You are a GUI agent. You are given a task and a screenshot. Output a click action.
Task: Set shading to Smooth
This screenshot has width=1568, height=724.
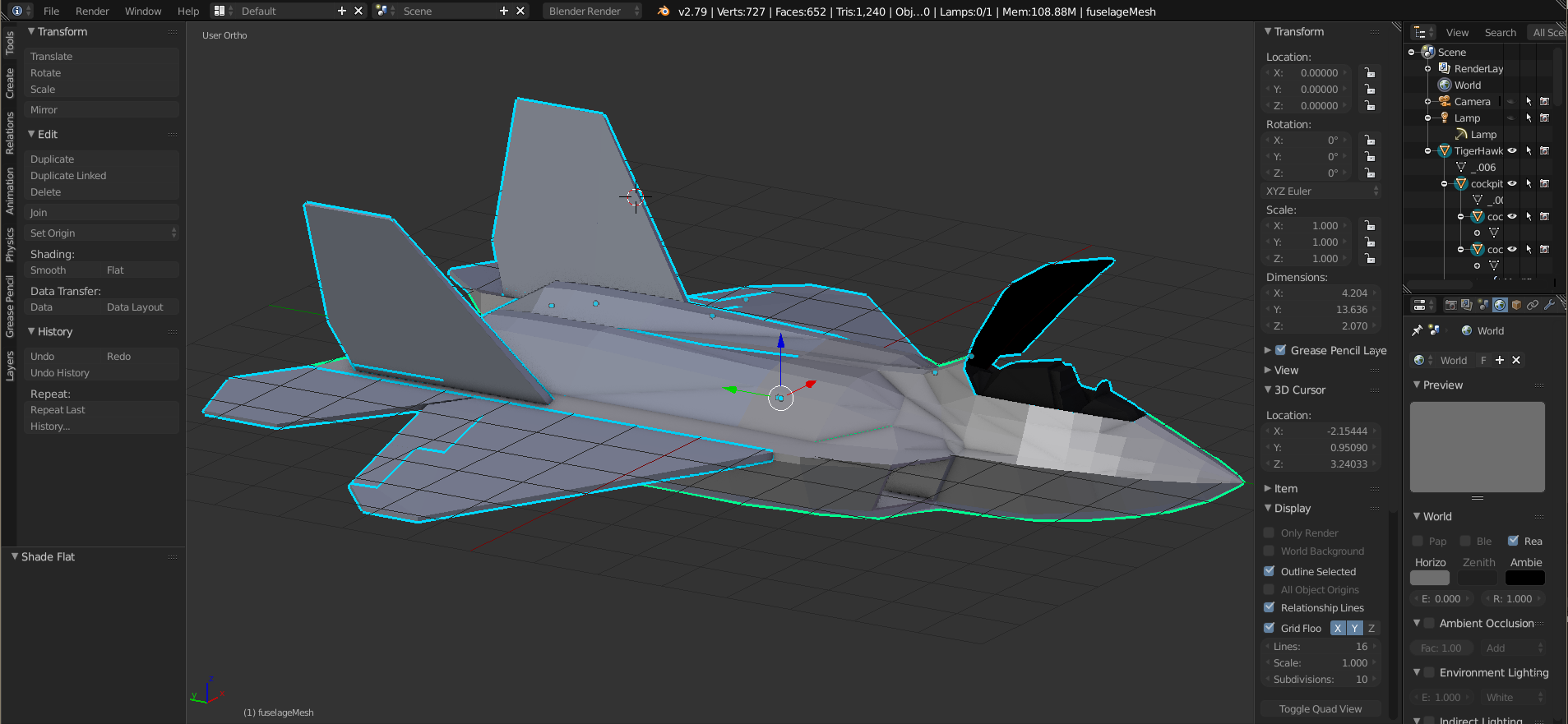click(x=62, y=270)
